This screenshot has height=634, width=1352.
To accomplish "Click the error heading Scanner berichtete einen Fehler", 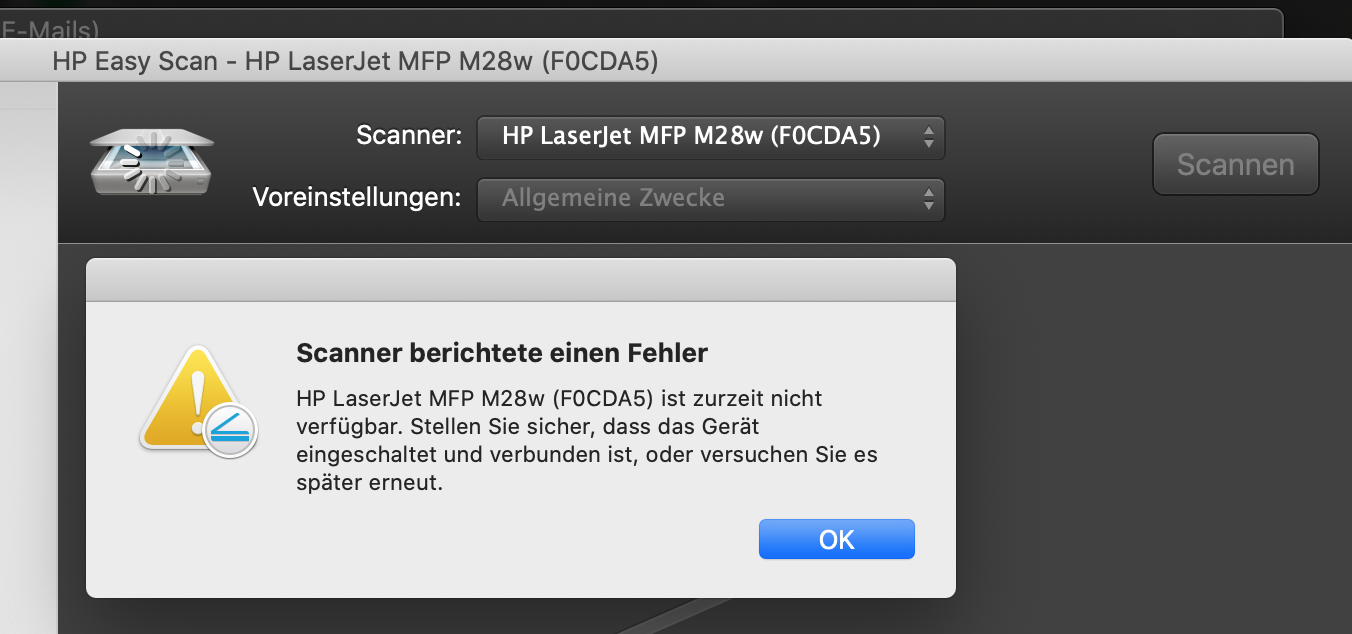I will coord(500,353).
